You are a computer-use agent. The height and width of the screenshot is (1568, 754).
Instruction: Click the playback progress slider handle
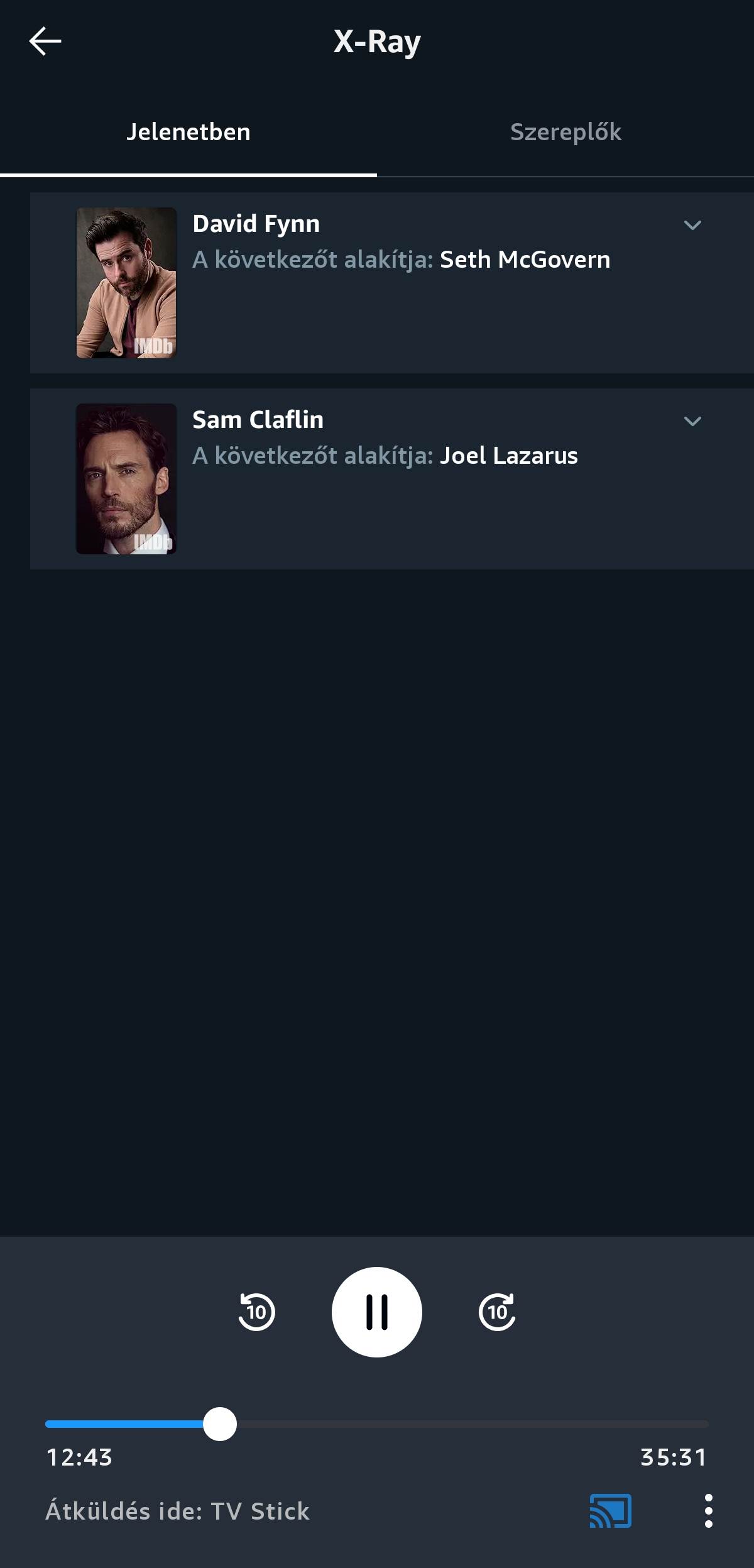point(220,1424)
